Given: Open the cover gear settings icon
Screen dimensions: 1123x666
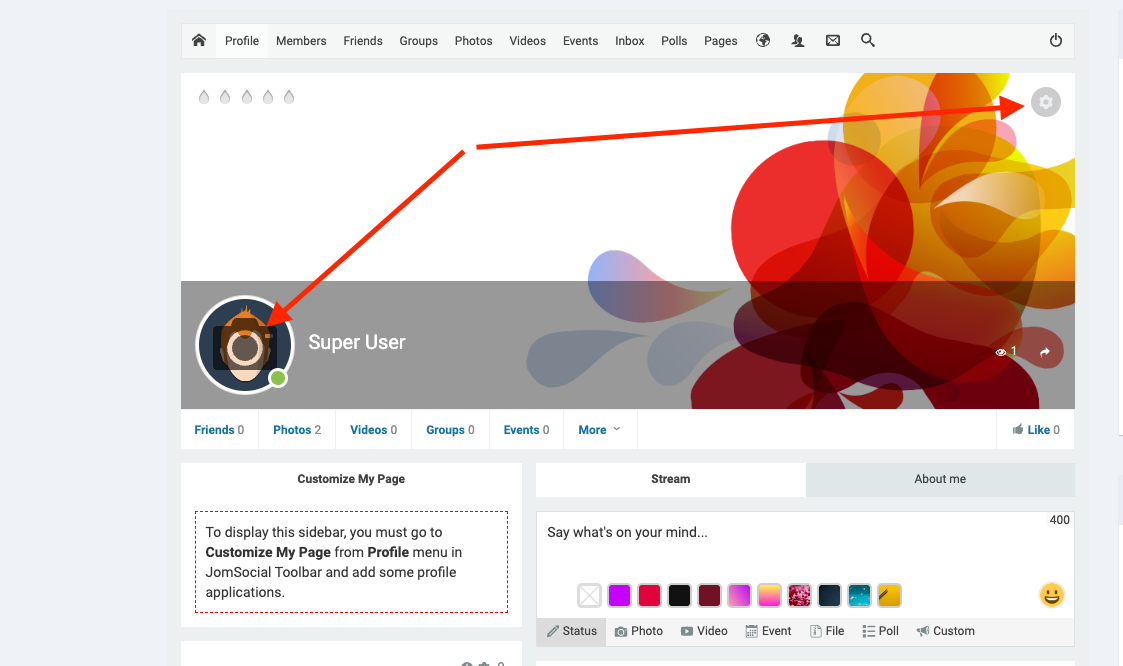Looking at the screenshot, I should [1046, 102].
